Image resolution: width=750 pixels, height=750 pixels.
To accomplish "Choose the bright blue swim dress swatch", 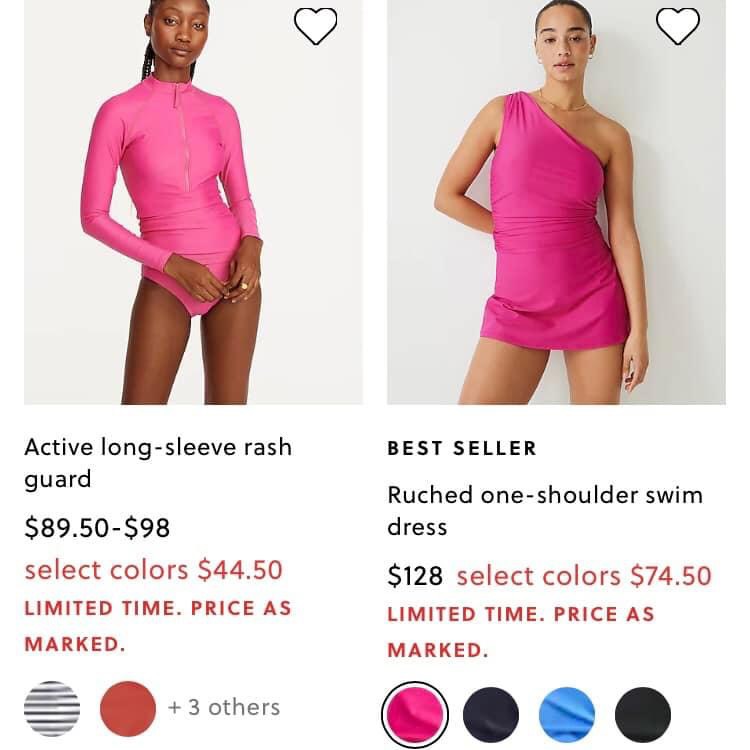I will (567, 715).
